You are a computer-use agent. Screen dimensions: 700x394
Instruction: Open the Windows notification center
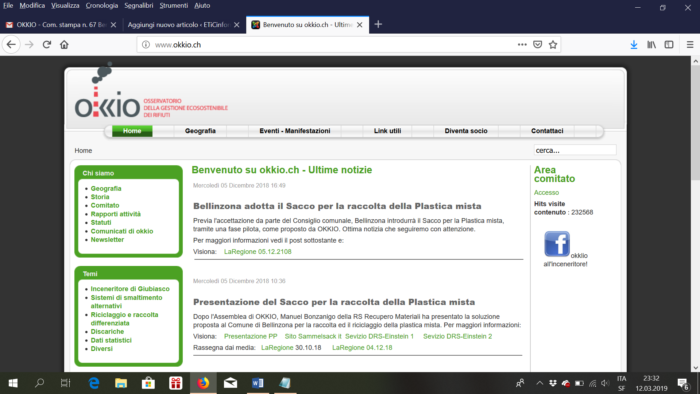click(683, 383)
